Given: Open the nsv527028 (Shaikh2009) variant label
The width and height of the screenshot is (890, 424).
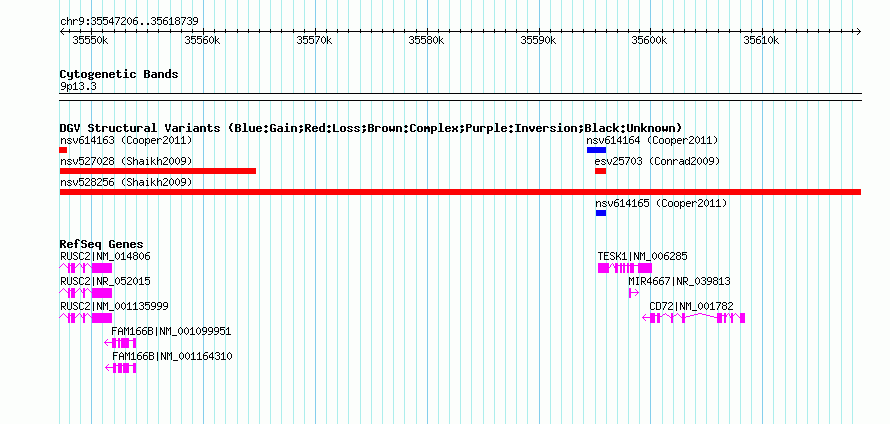Looking at the screenshot, I should click(x=126, y=162).
